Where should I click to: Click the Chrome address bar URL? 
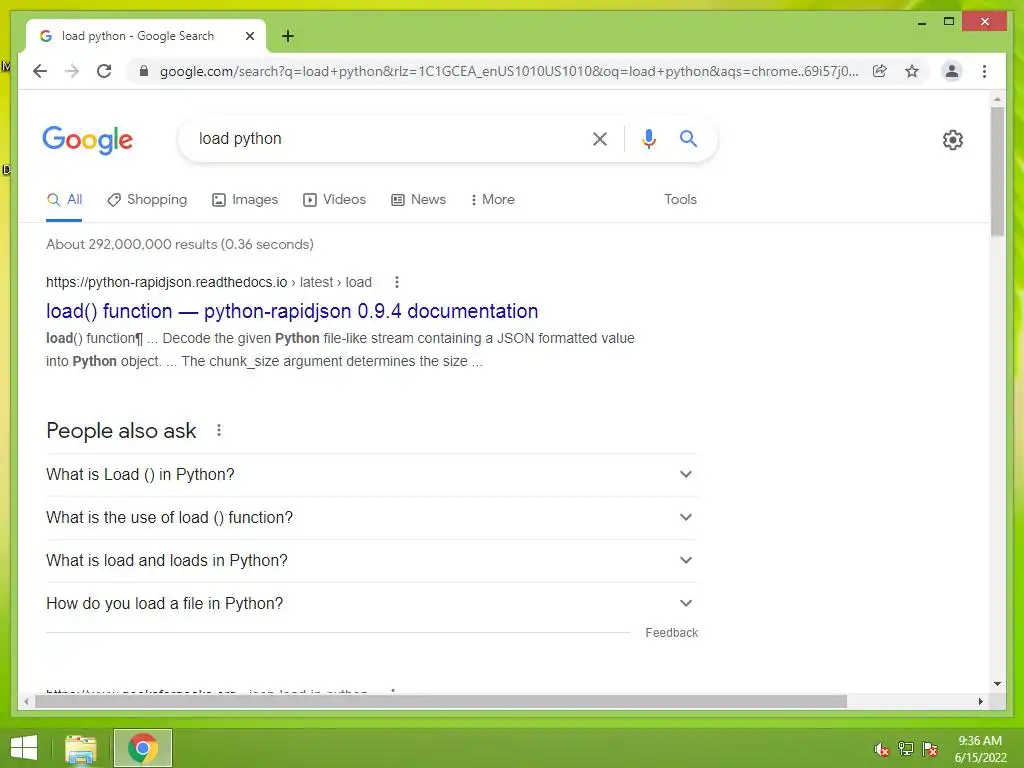coord(509,71)
